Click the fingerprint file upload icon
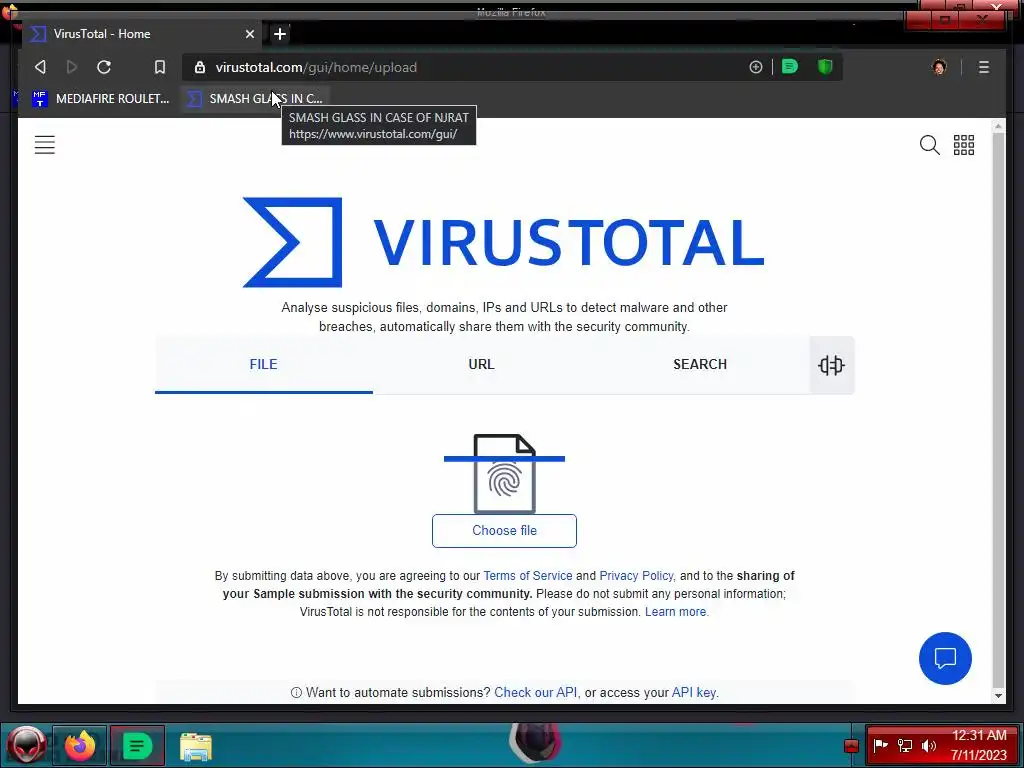 [504, 473]
